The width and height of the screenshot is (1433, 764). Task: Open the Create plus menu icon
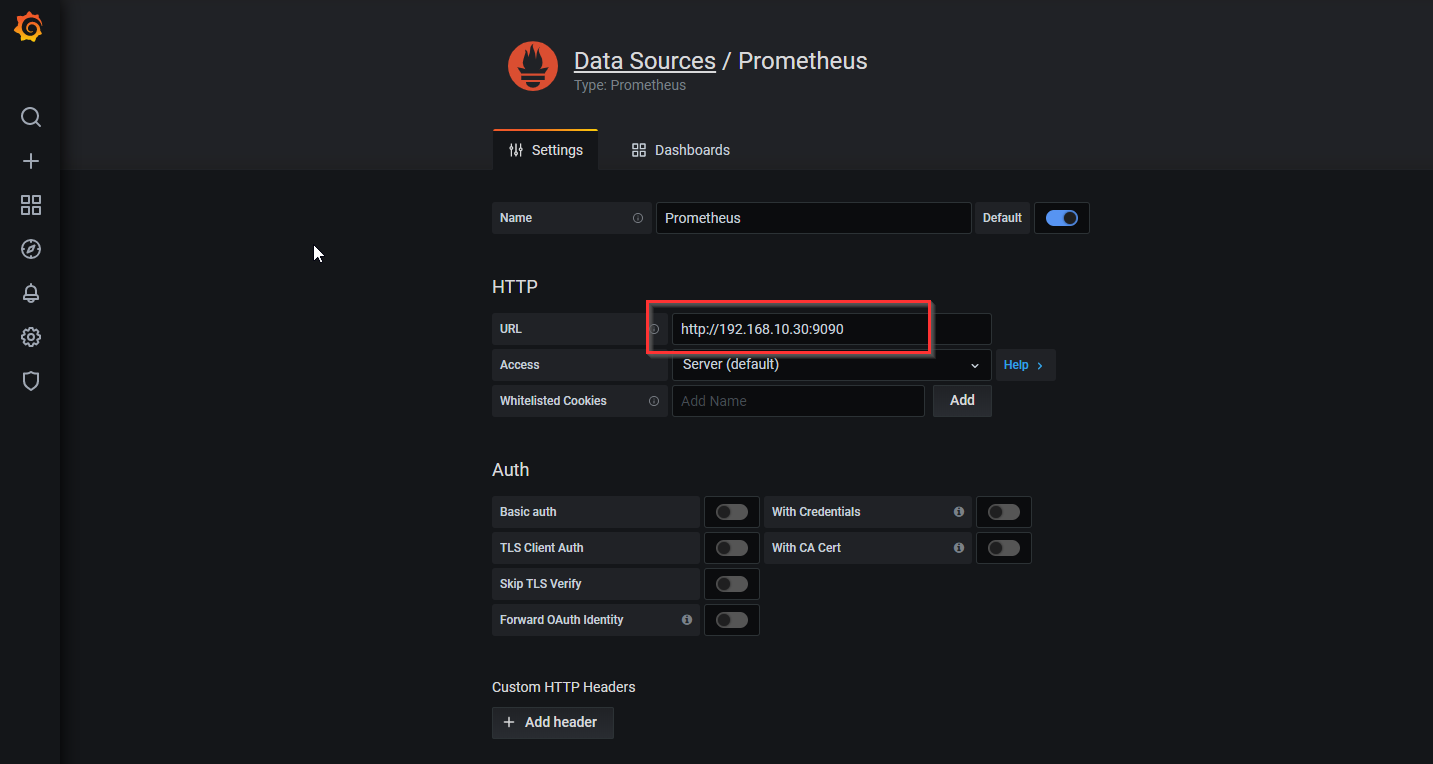tap(31, 161)
